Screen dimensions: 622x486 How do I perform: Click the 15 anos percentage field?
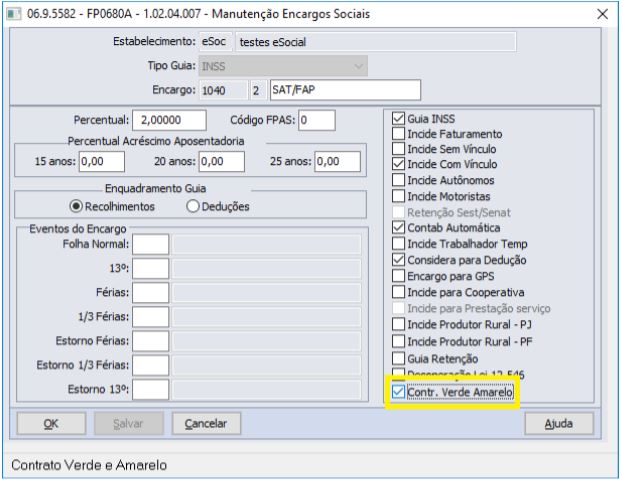click(102, 161)
